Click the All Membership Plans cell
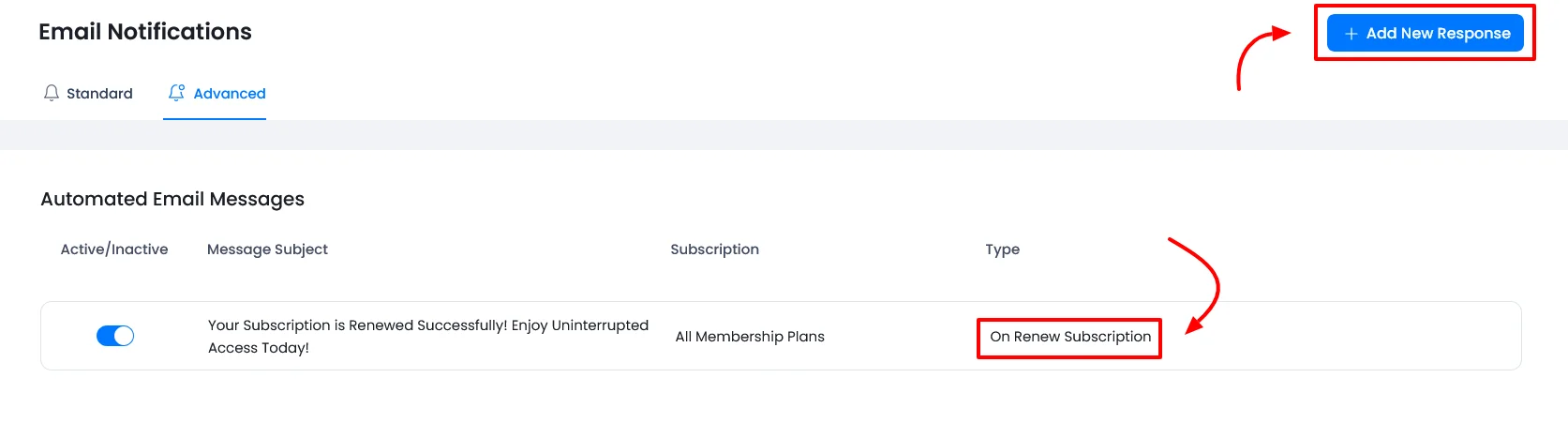 click(x=750, y=337)
